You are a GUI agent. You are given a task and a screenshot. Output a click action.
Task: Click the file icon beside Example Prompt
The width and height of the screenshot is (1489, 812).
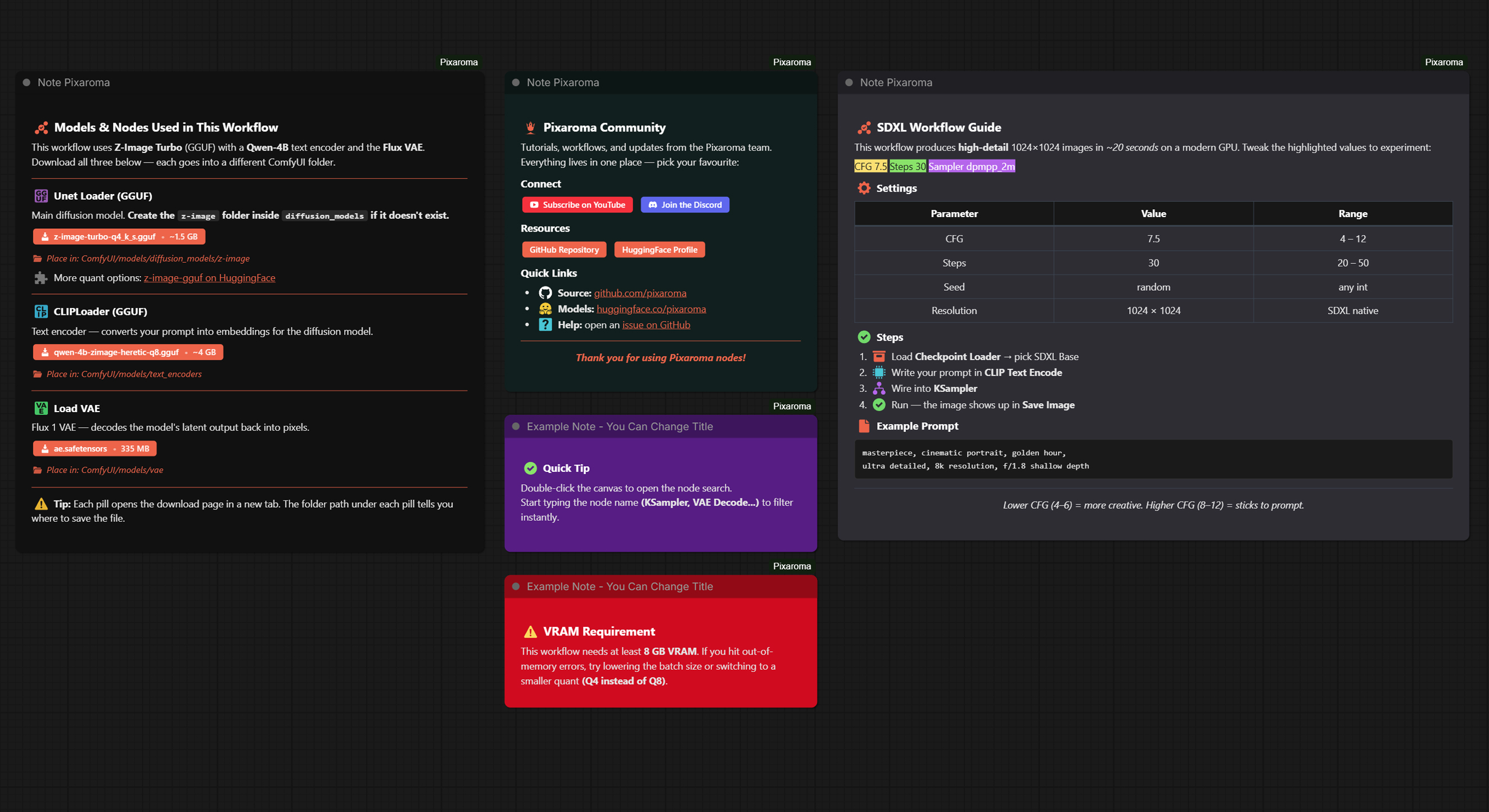(864, 426)
